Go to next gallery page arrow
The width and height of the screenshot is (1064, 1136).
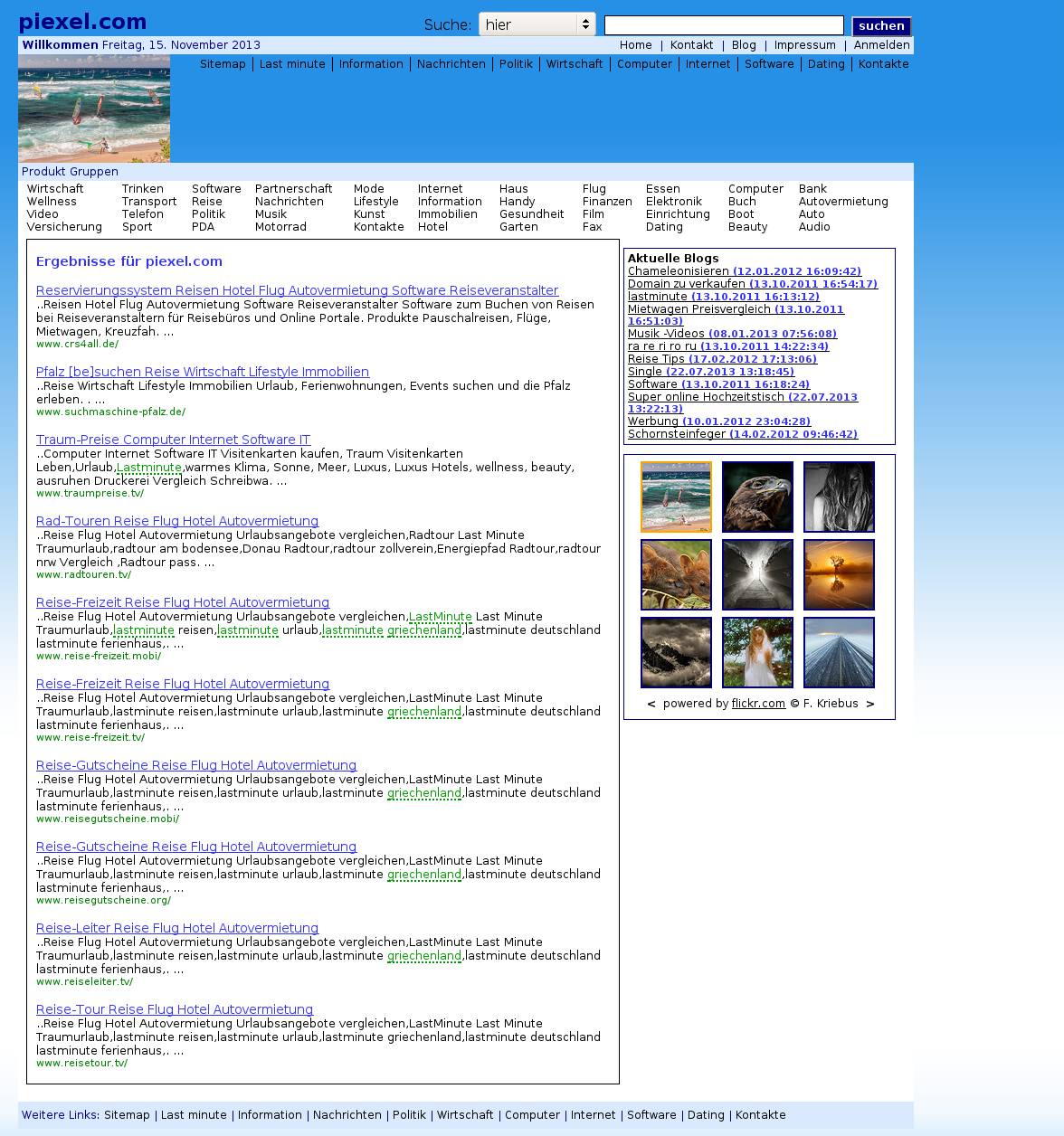pyautogui.click(x=869, y=704)
